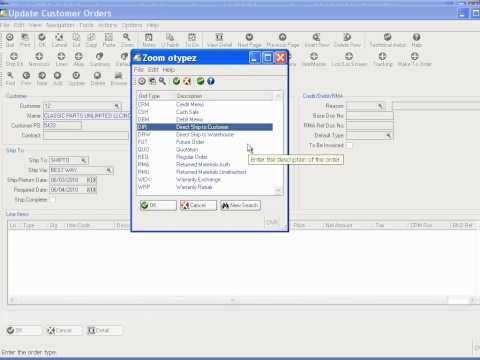Image resolution: width=480 pixels, height=360 pixels.
Task: Open the Edit menu in Zoom dialog
Action: (x=153, y=70)
